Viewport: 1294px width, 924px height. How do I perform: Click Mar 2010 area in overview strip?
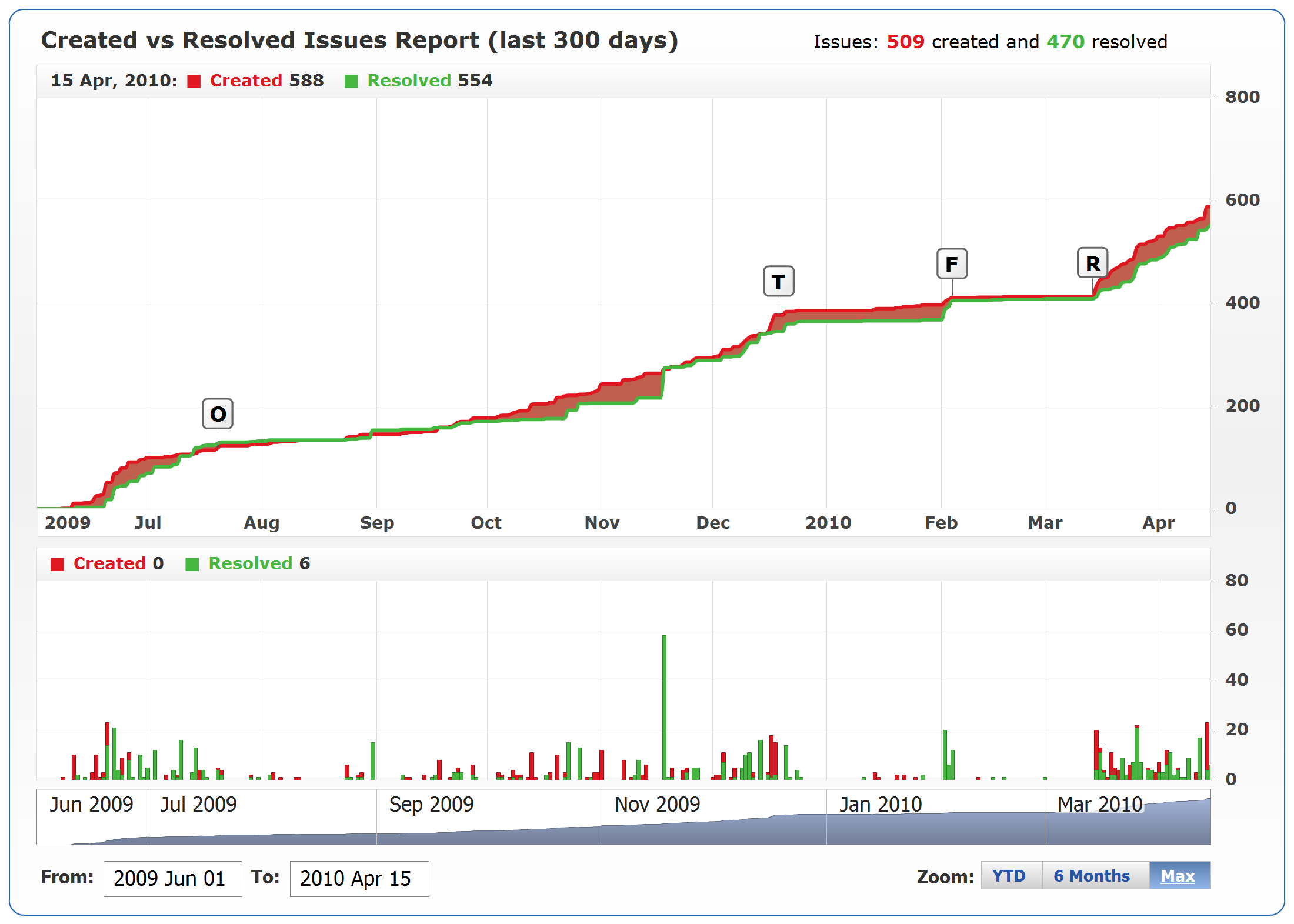click(x=1099, y=805)
